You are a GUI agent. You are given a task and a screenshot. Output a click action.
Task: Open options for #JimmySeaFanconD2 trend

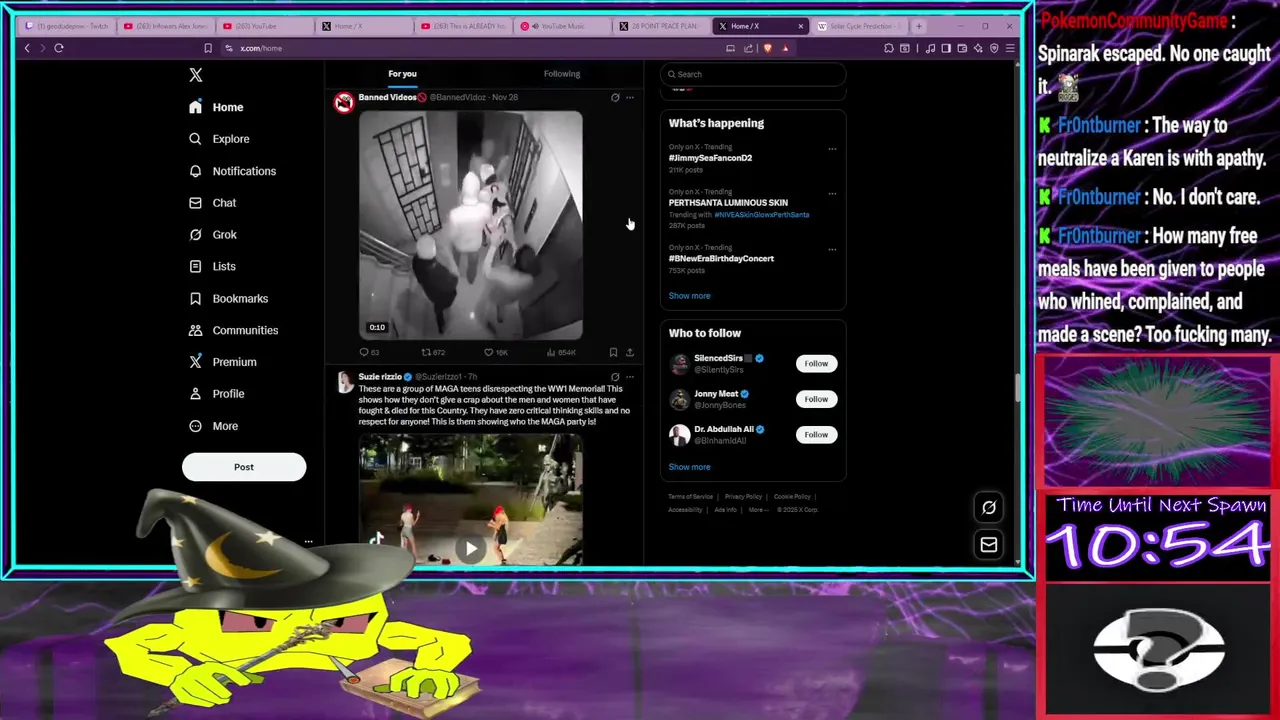pos(832,148)
